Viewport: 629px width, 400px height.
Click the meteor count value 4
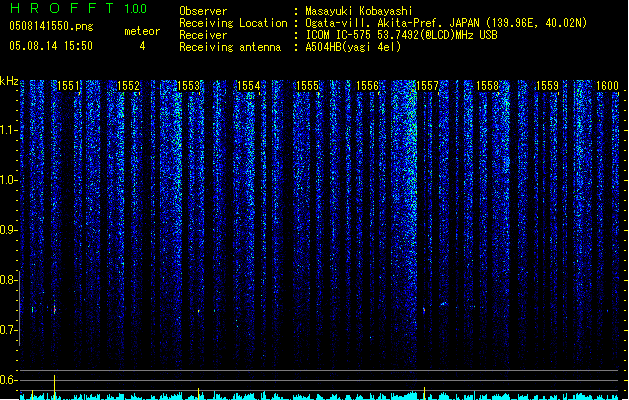click(142, 46)
